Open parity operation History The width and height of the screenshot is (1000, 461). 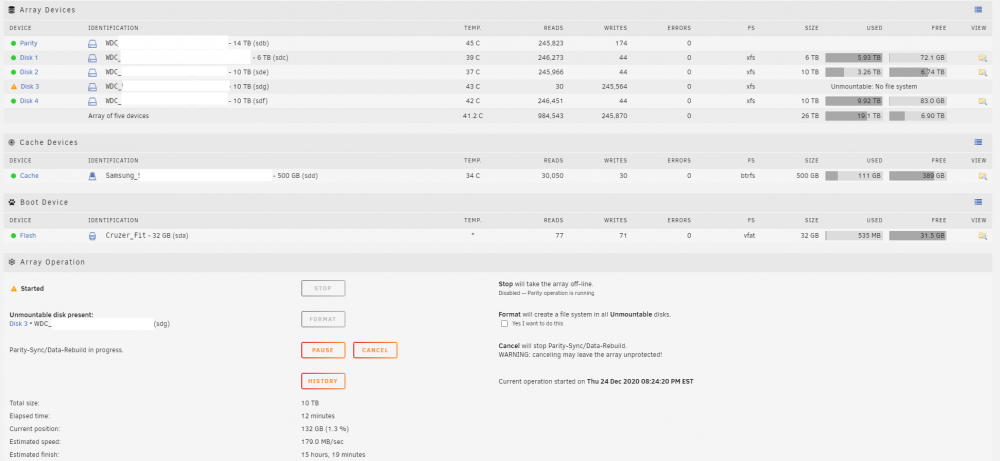[323, 381]
